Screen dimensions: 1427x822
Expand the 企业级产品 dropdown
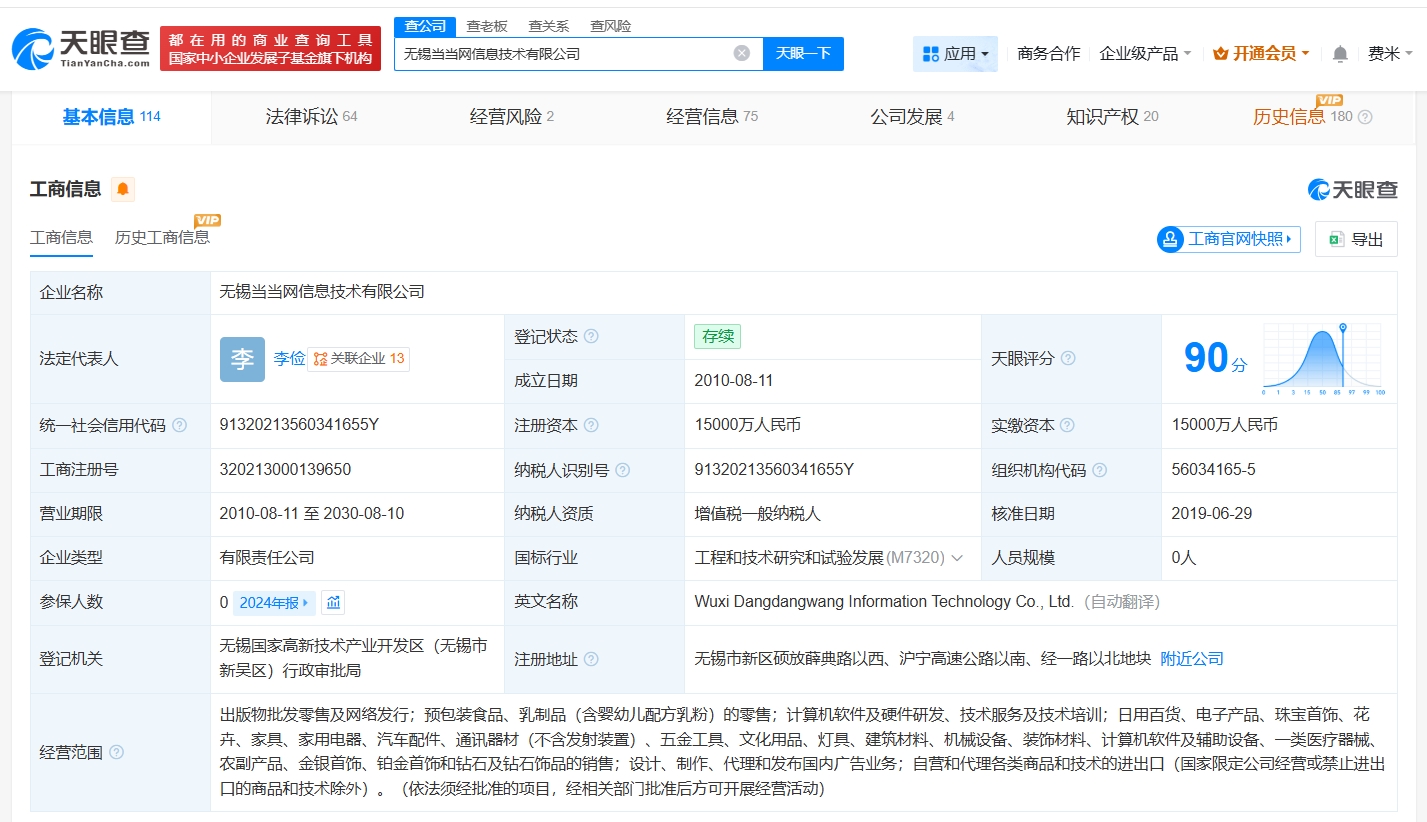pyautogui.click(x=1144, y=54)
